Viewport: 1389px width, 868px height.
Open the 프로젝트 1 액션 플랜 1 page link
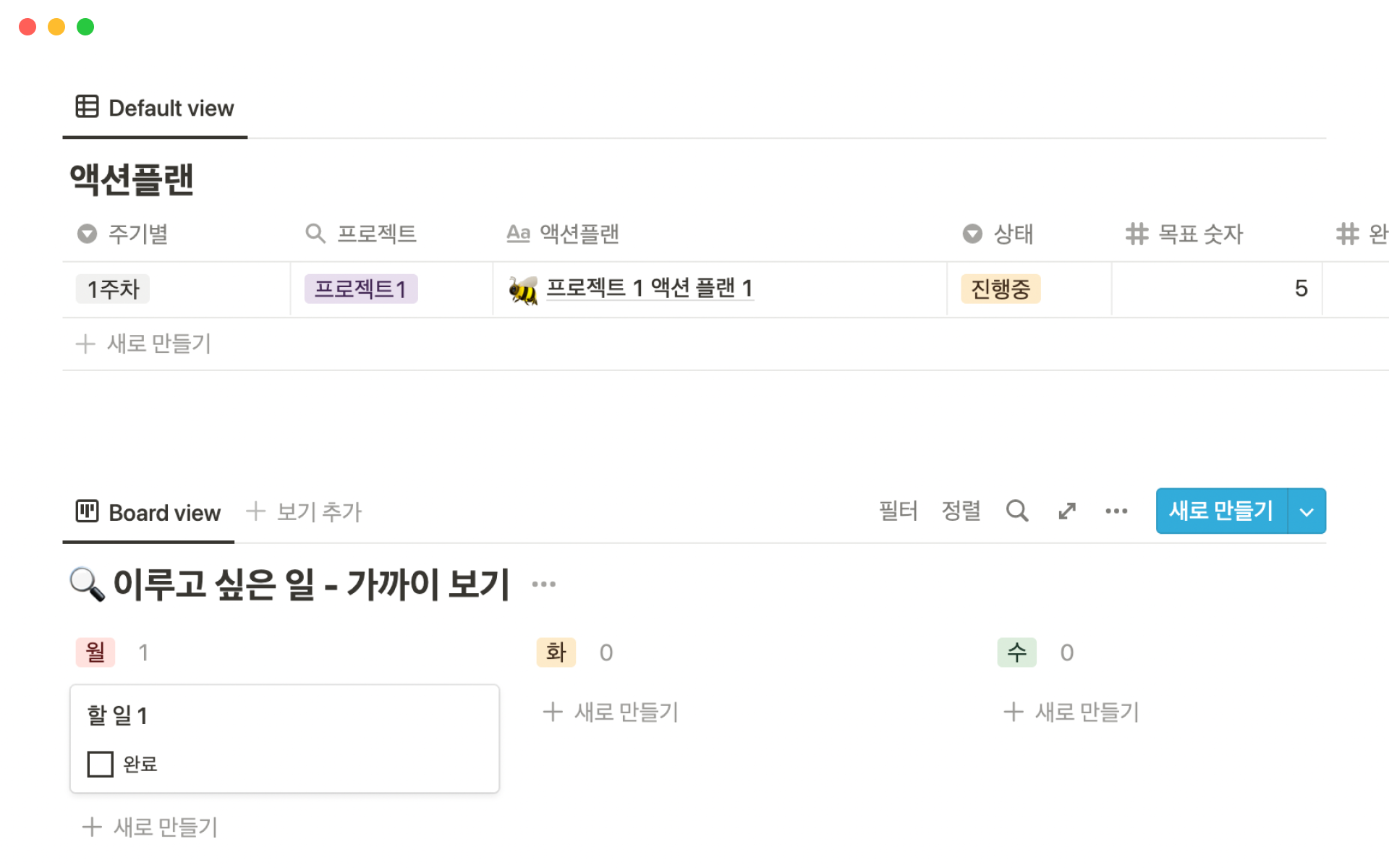[x=650, y=289]
